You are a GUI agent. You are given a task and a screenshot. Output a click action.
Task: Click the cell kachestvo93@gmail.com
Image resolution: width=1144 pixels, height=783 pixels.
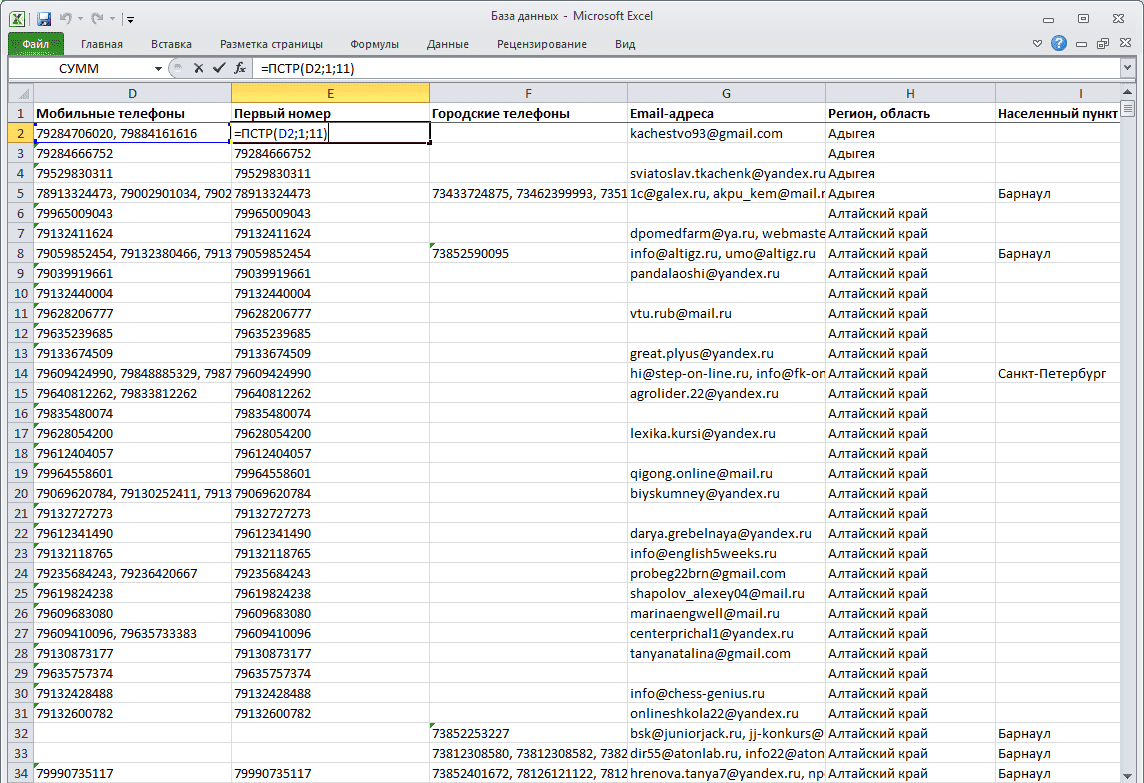click(x=726, y=134)
